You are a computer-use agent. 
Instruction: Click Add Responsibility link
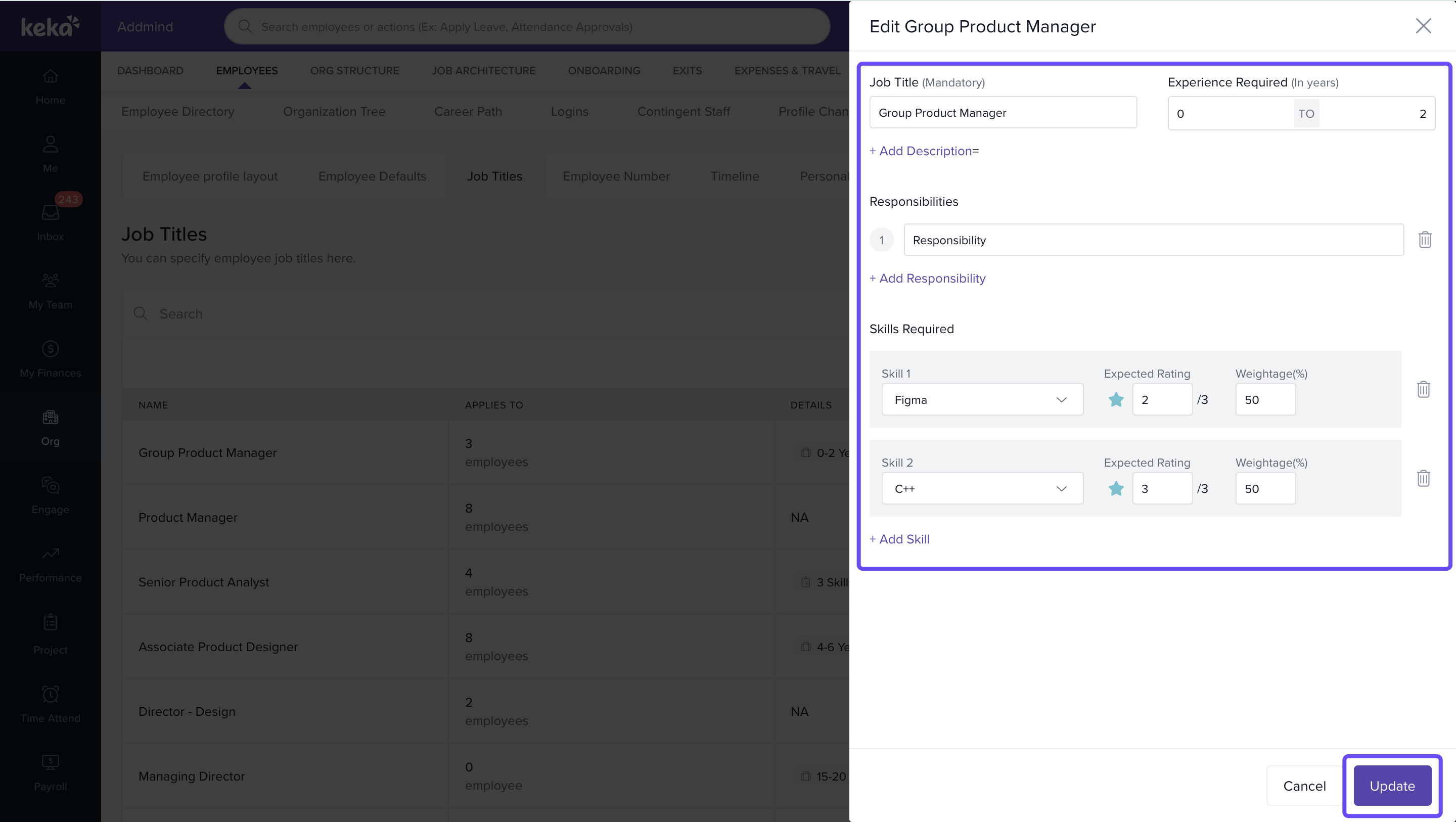point(927,278)
